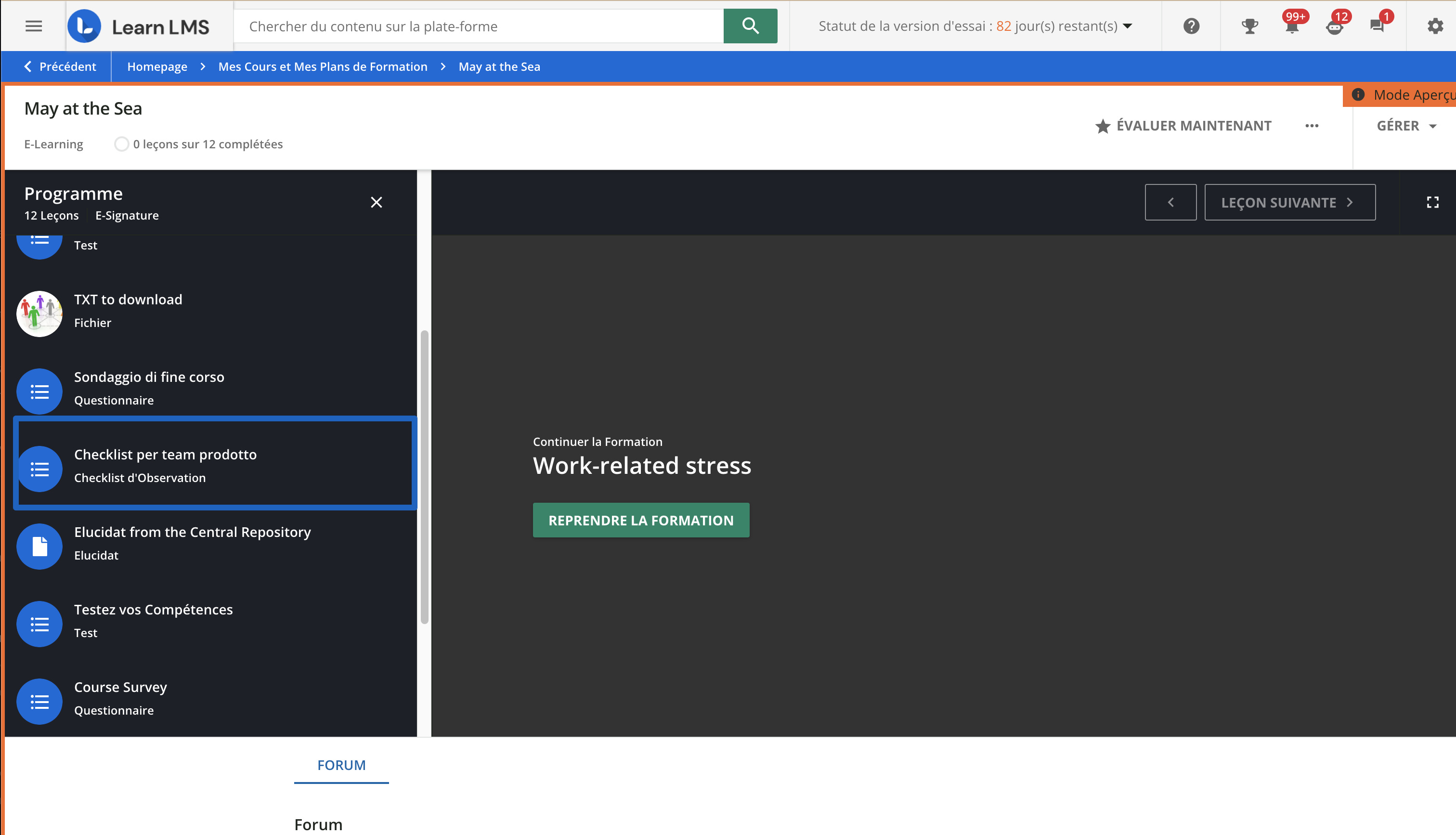Open the chat messages icon
Image resolution: width=1456 pixels, height=835 pixels.
tap(1377, 26)
